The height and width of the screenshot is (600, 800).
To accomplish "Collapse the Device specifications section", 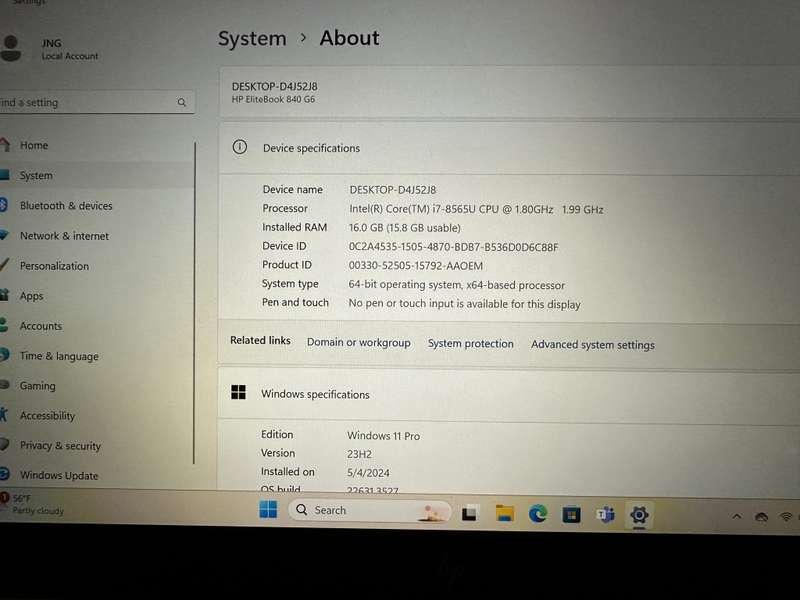I will (510, 148).
